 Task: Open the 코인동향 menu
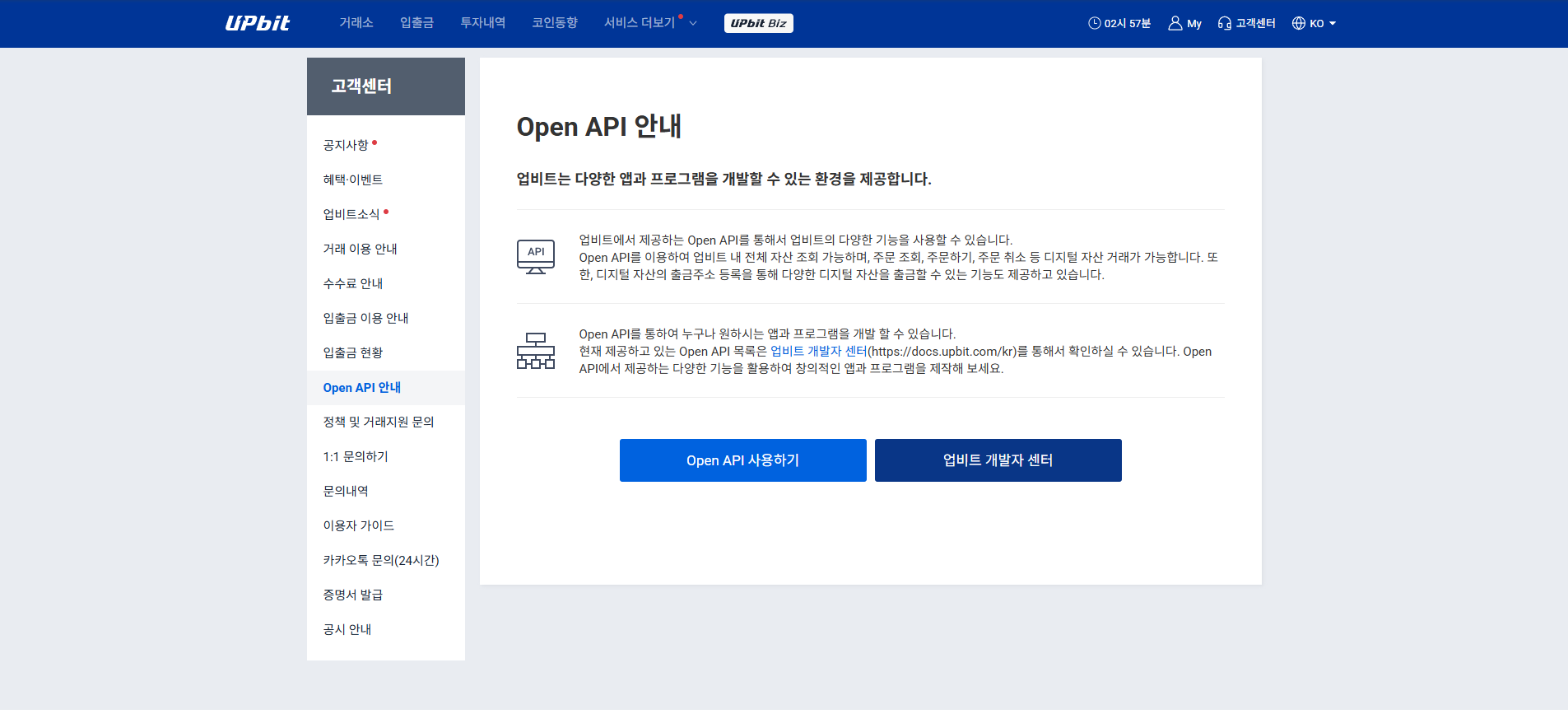555,23
